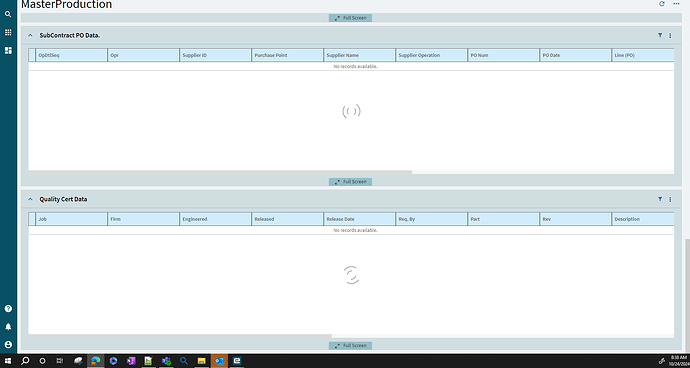The height and width of the screenshot is (368, 690).
Task: Open the notifications bell icon
Action: coord(8,327)
